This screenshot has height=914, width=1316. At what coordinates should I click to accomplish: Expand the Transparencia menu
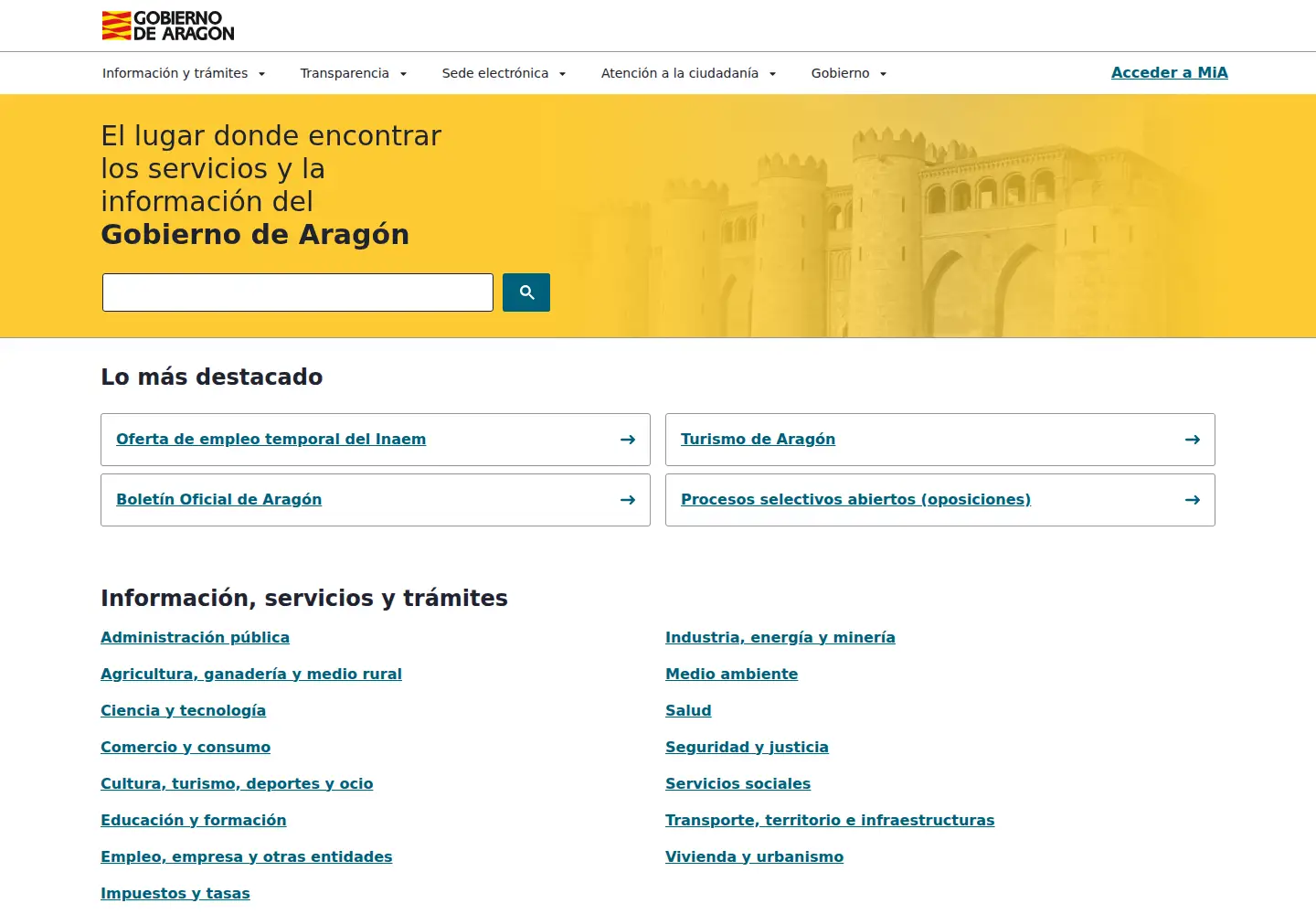[x=354, y=73]
